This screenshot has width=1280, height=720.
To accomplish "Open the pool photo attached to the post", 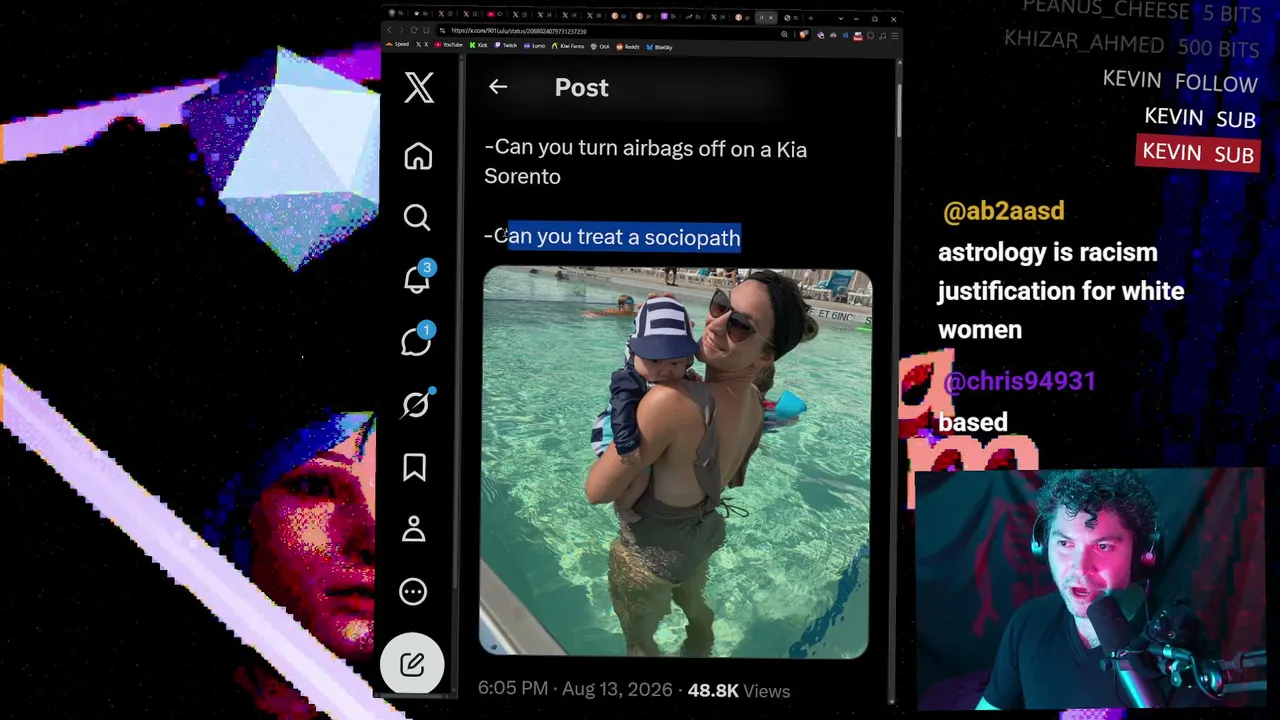I will tap(675, 462).
